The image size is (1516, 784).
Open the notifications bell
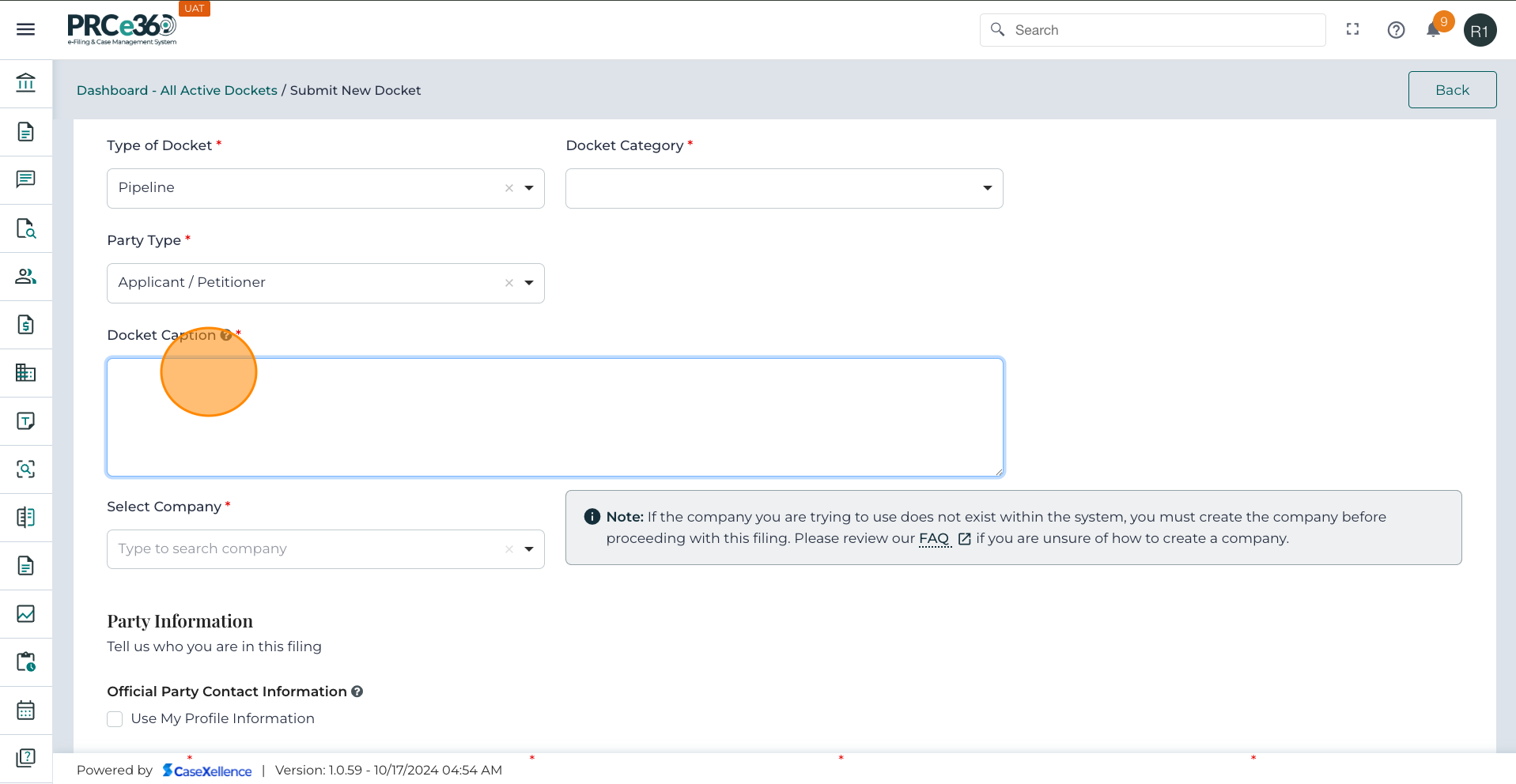click(1433, 30)
